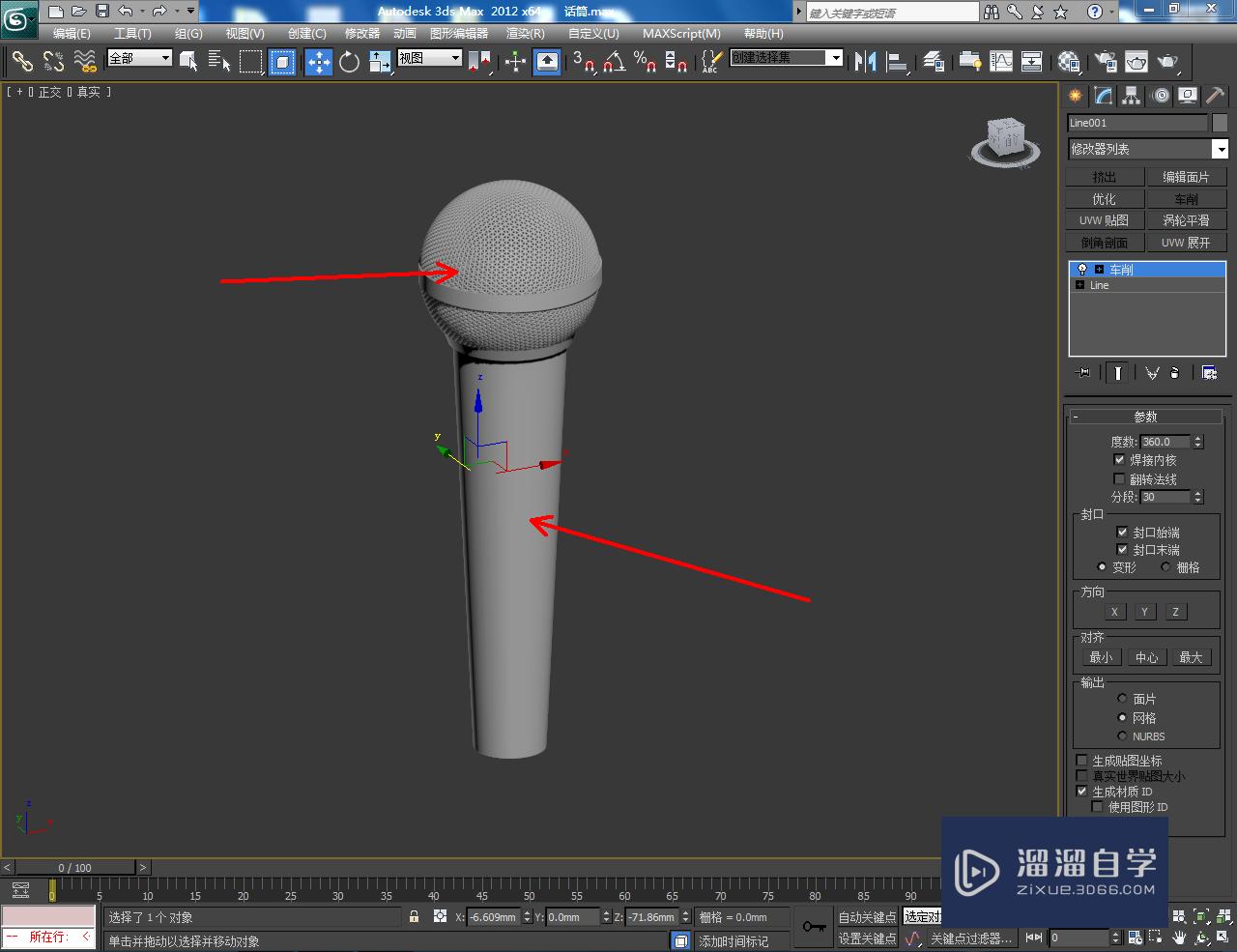Open the 编辑(E) menu

tap(72, 33)
